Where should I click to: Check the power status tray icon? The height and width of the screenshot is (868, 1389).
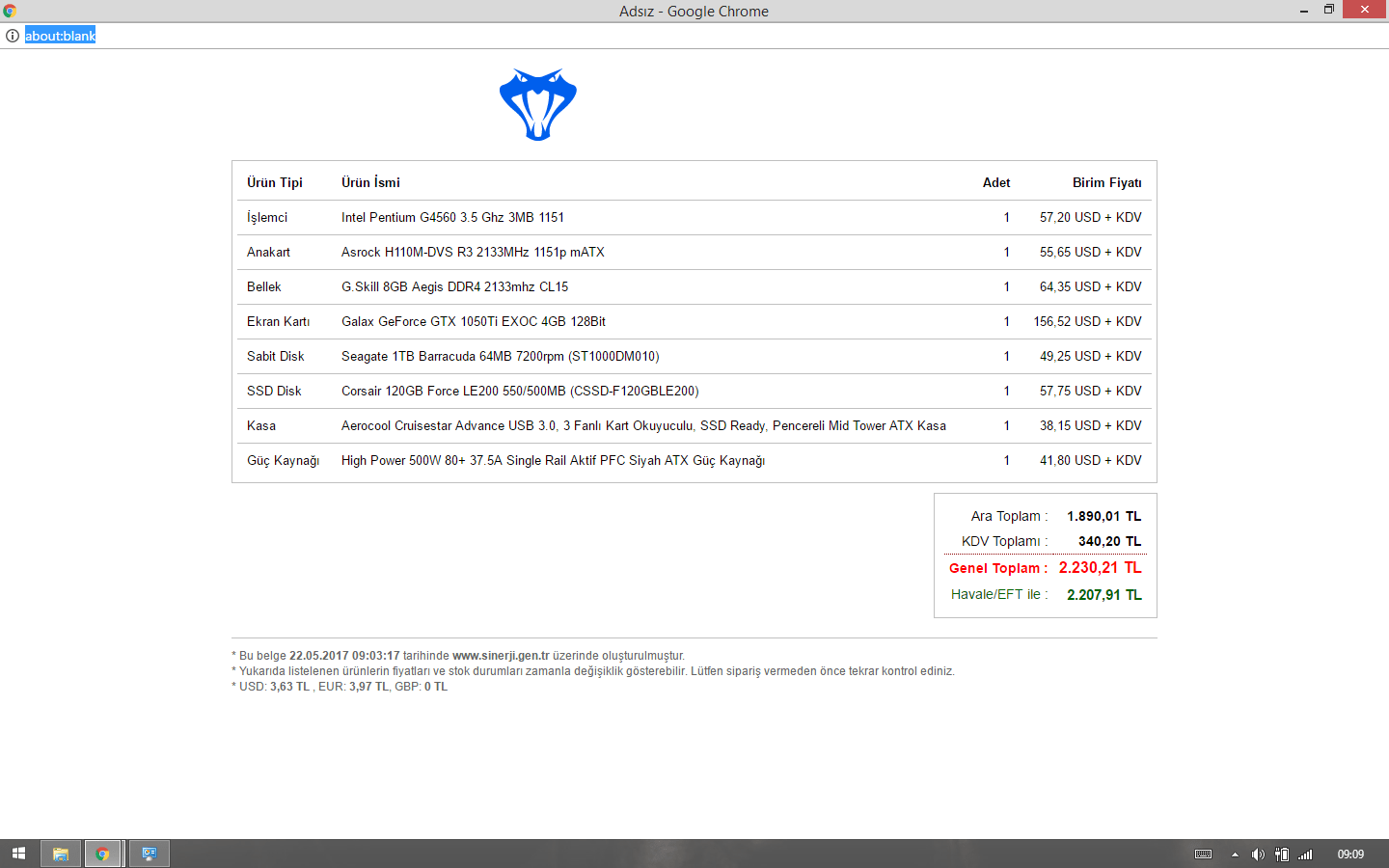(1282, 854)
